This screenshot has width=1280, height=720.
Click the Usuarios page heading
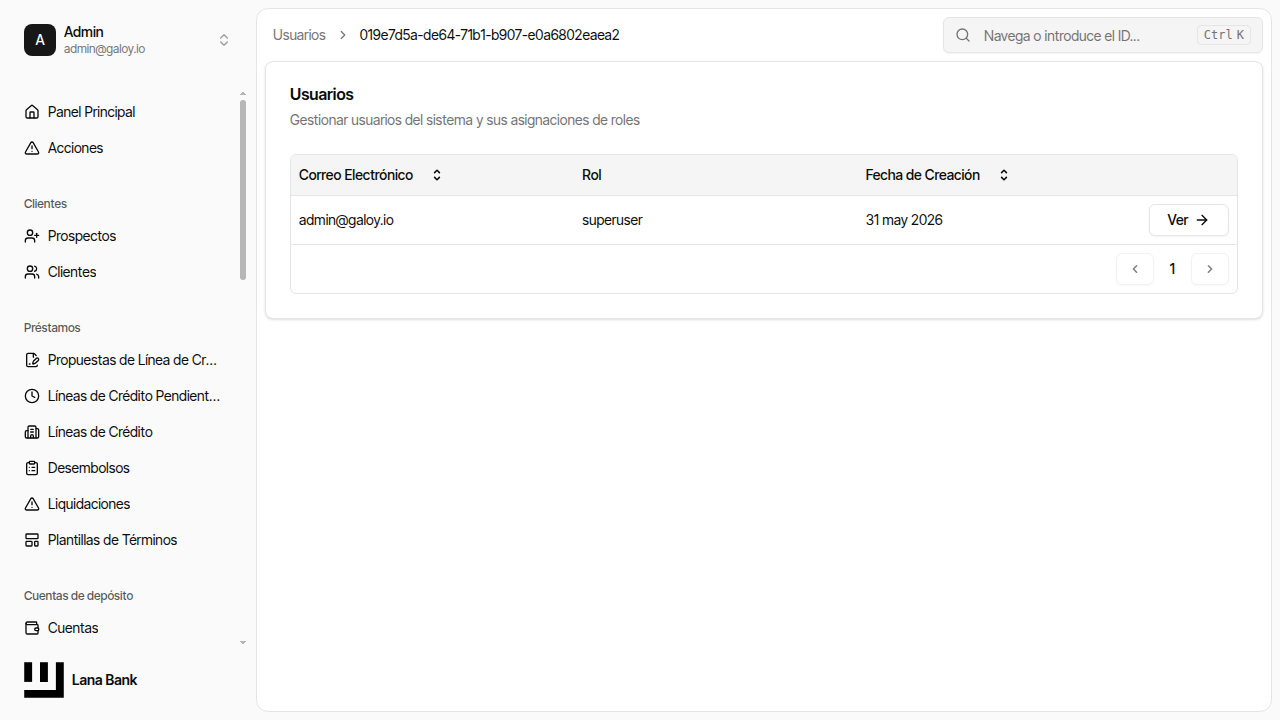coord(322,94)
